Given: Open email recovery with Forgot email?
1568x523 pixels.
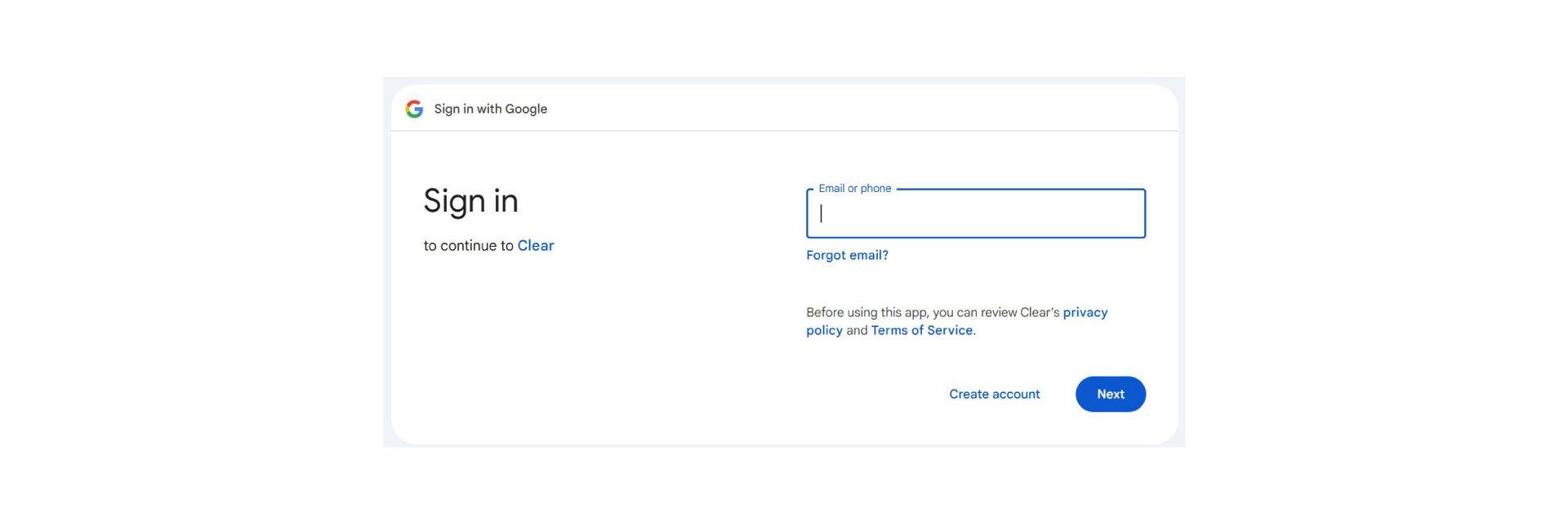Looking at the screenshot, I should pos(847,255).
